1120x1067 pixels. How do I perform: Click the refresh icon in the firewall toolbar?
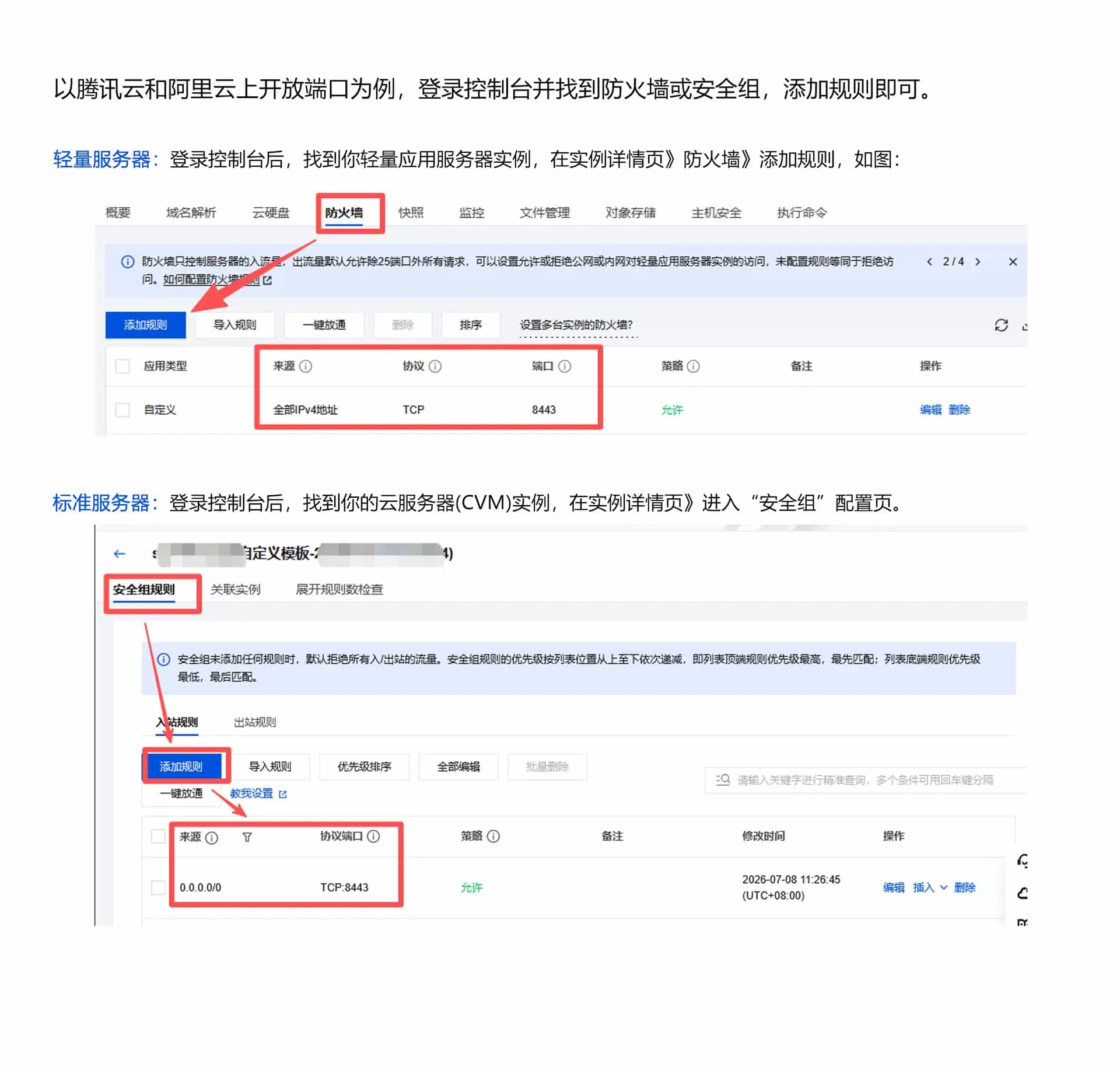pyautogui.click(x=1001, y=325)
